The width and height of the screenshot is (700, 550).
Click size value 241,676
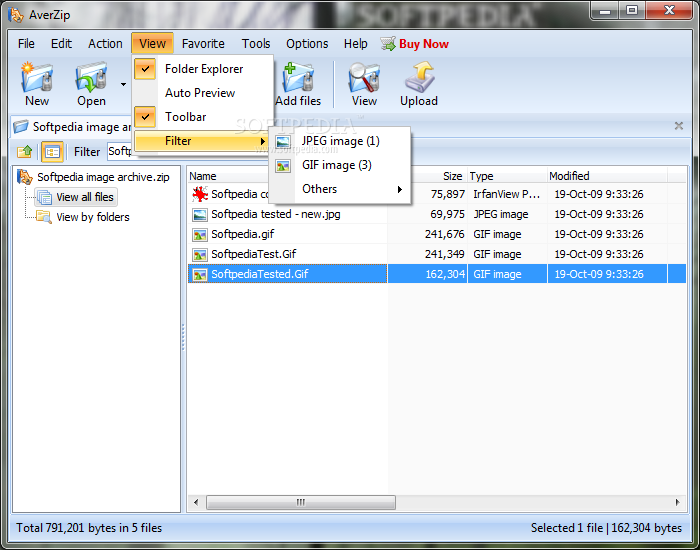pyautogui.click(x=445, y=234)
